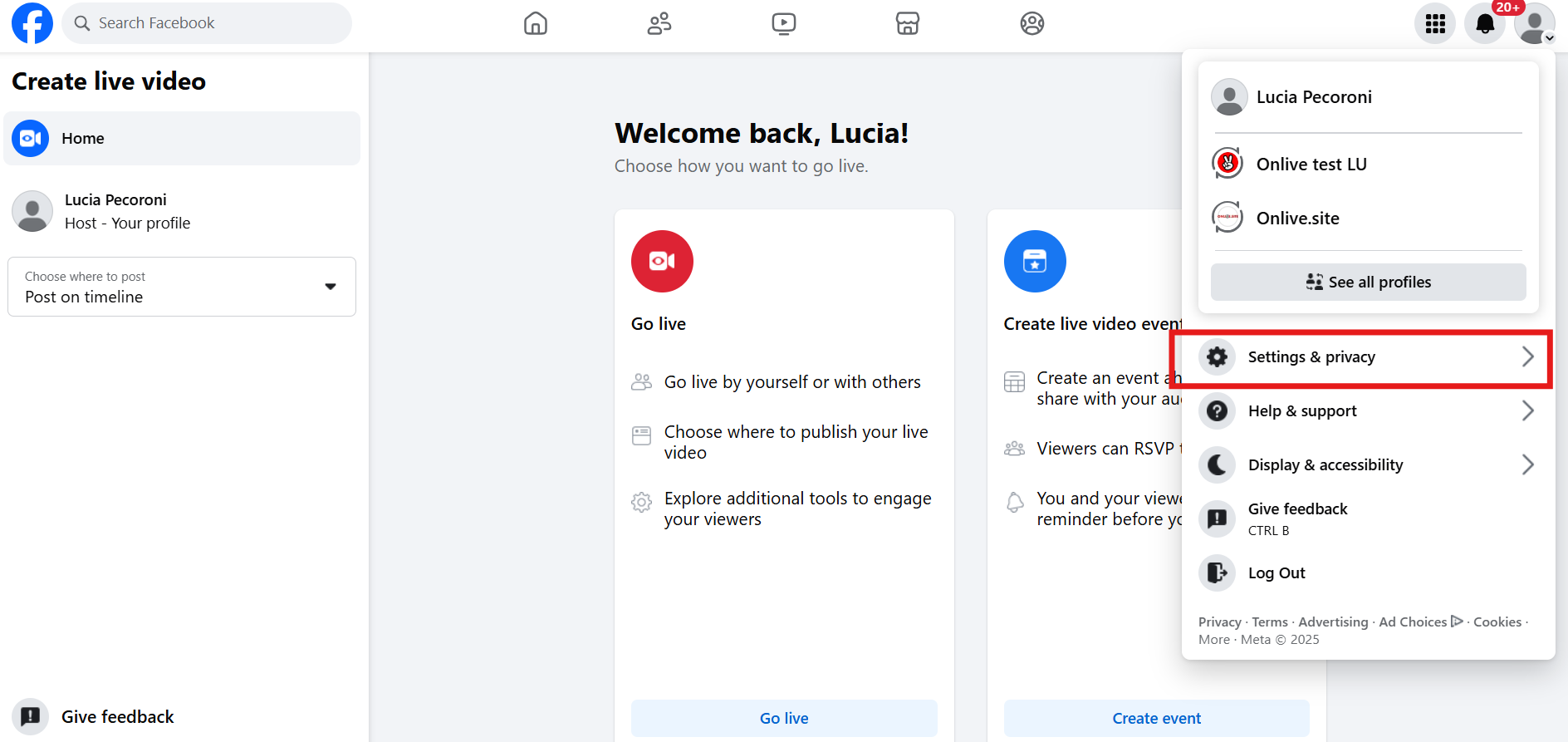Open the Video tab icon
This screenshot has width=1568, height=742.
783,23
